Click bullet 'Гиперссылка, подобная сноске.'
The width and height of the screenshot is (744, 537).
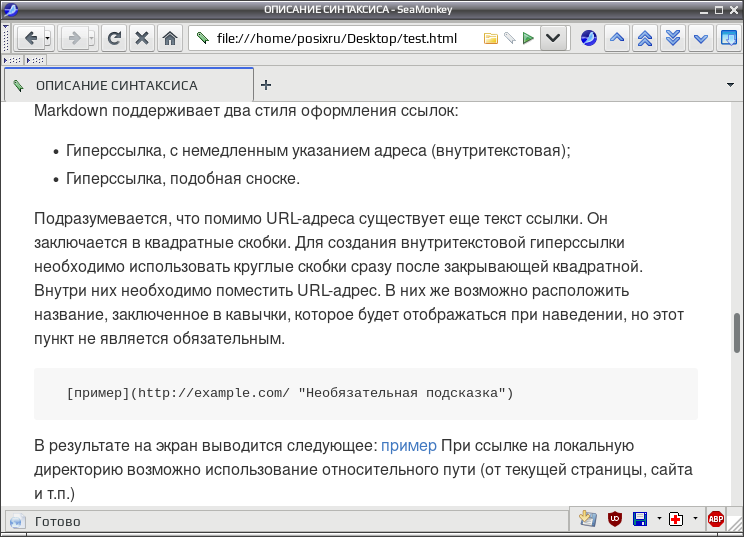183,178
